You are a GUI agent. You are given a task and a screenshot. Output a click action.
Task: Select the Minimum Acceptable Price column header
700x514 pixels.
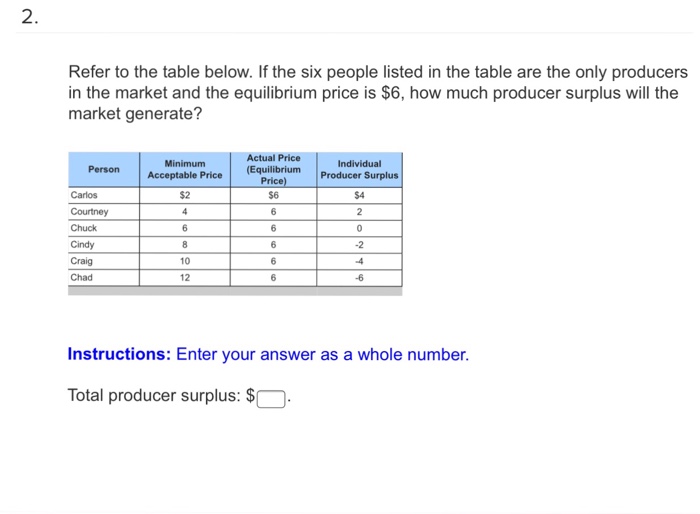(x=185, y=170)
